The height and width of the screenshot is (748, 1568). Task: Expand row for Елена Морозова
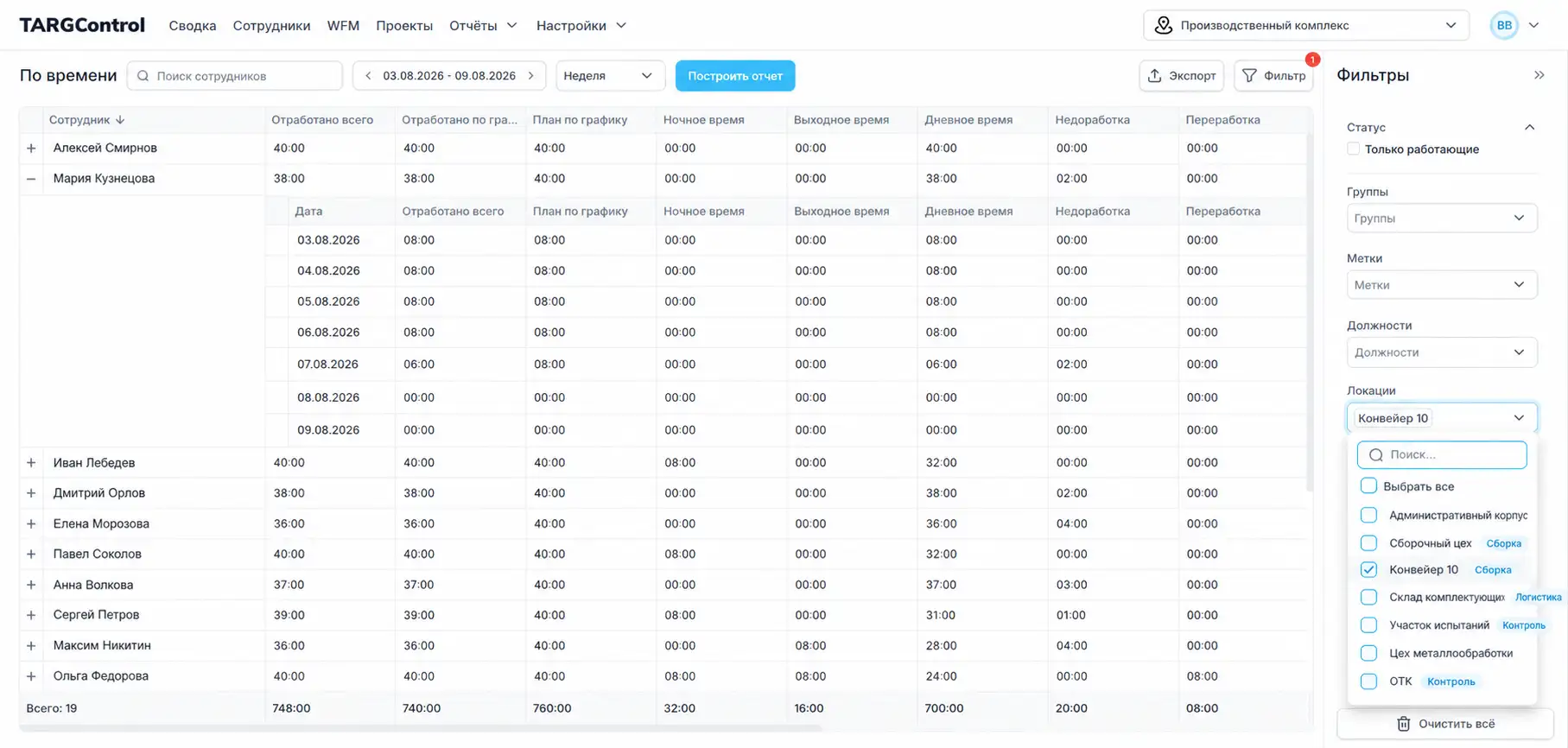pos(31,523)
